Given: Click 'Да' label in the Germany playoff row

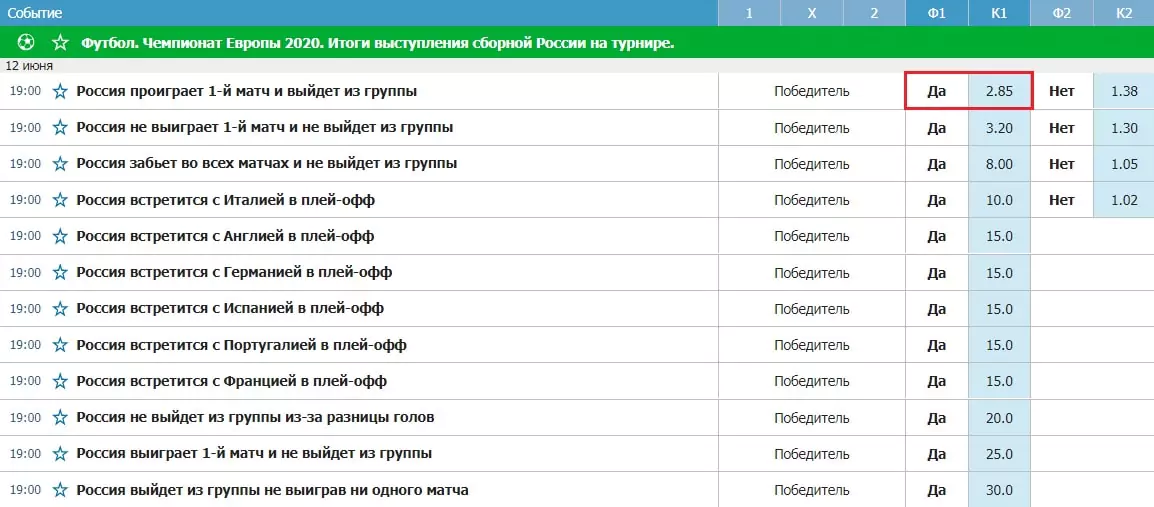Looking at the screenshot, I should tap(937, 272).
